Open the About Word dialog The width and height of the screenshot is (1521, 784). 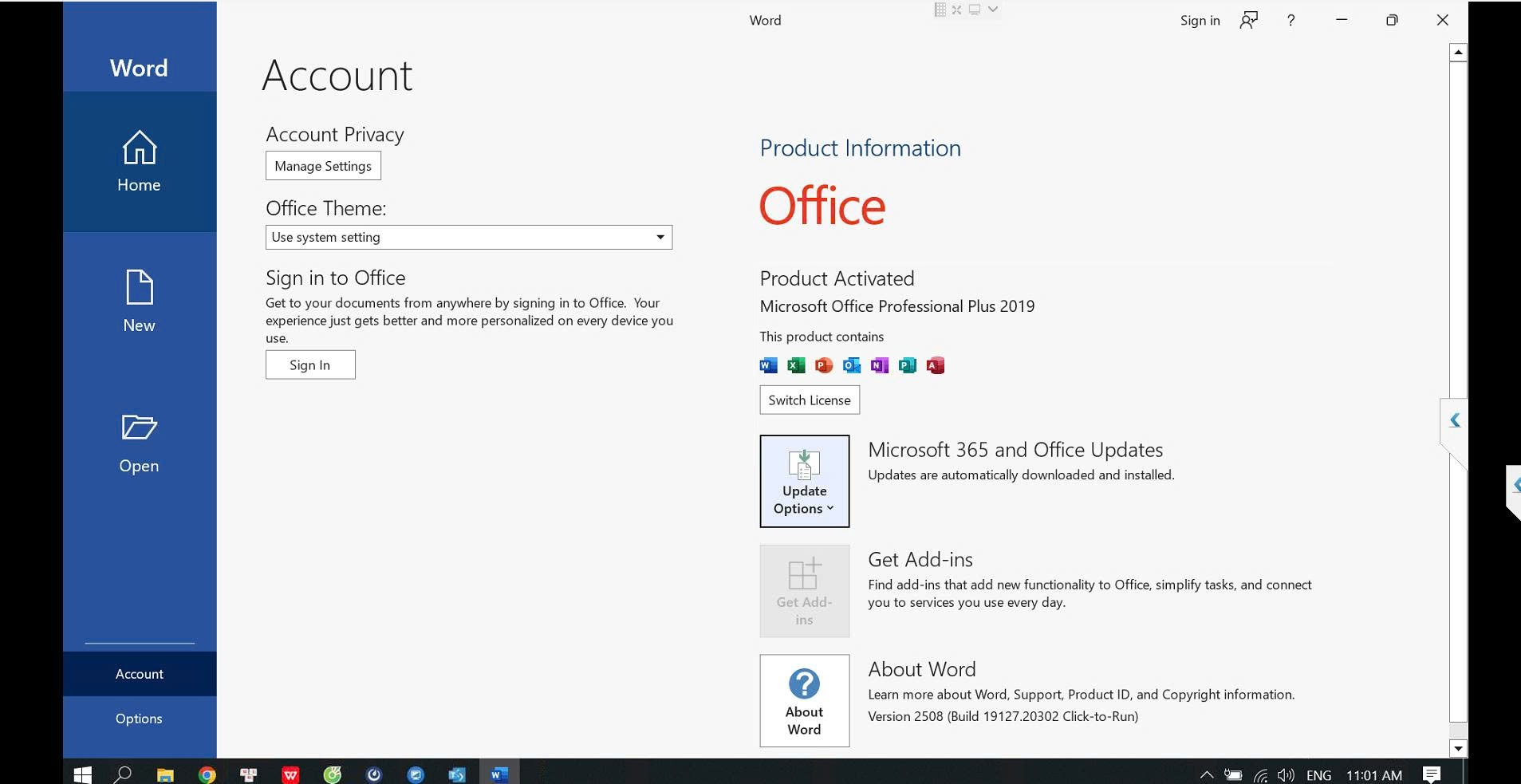click(805, 701)
